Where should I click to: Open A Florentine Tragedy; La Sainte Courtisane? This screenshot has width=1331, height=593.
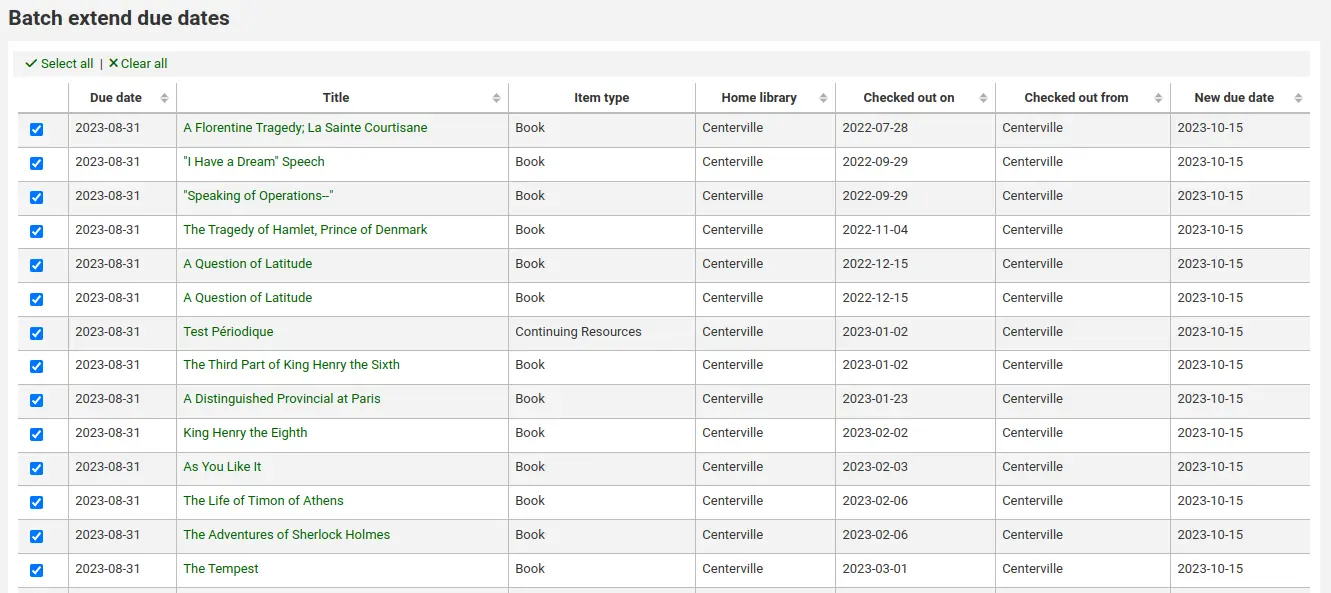pyautogui.click(x=305, y=128)
